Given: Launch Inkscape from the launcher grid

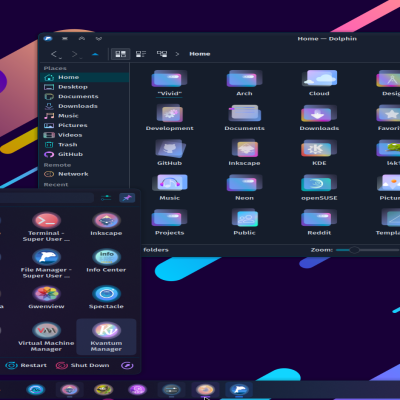Looking at the screenshot, I should click(106, 224).
